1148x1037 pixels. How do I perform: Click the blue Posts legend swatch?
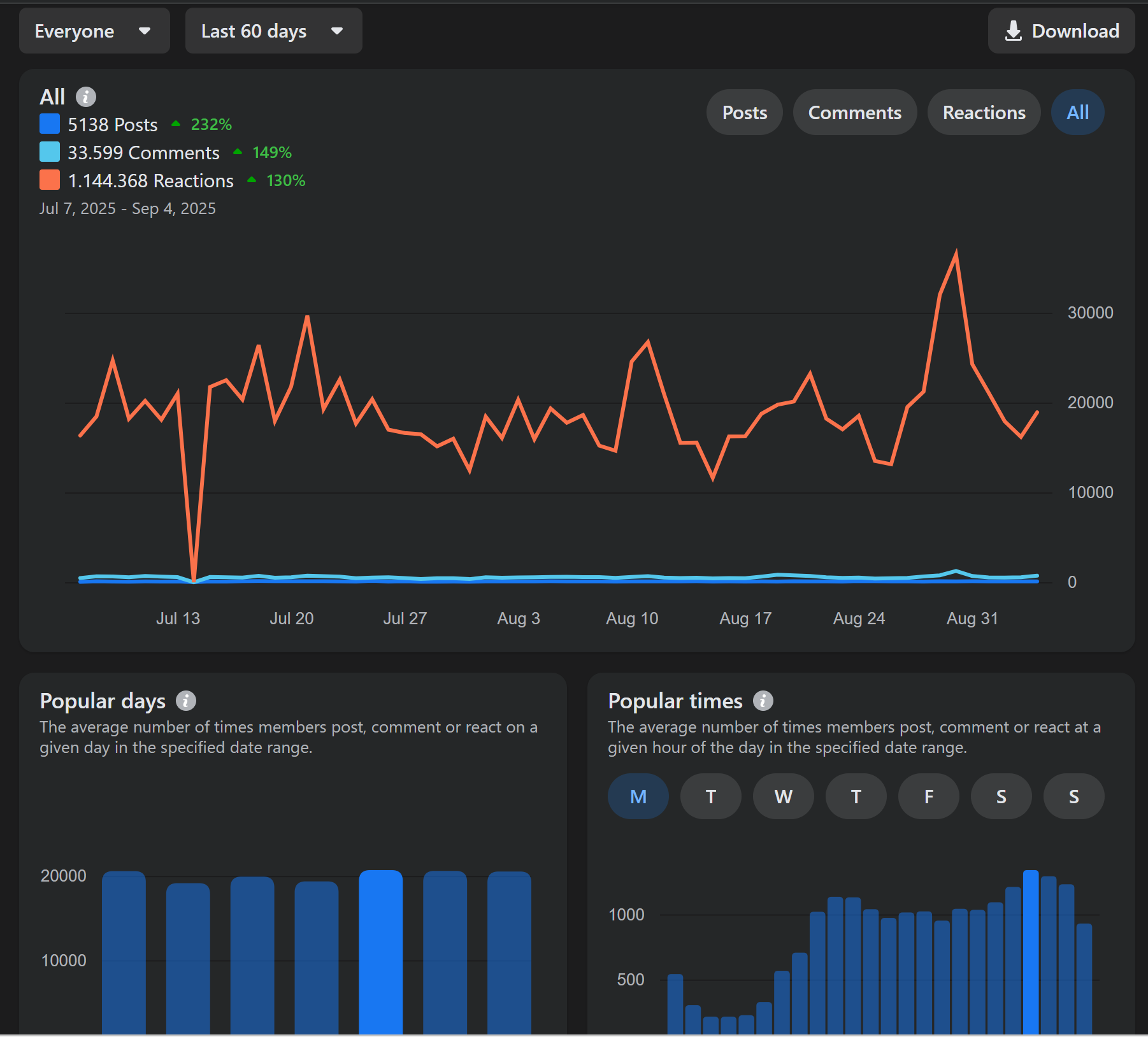click(x=50, y=124)
